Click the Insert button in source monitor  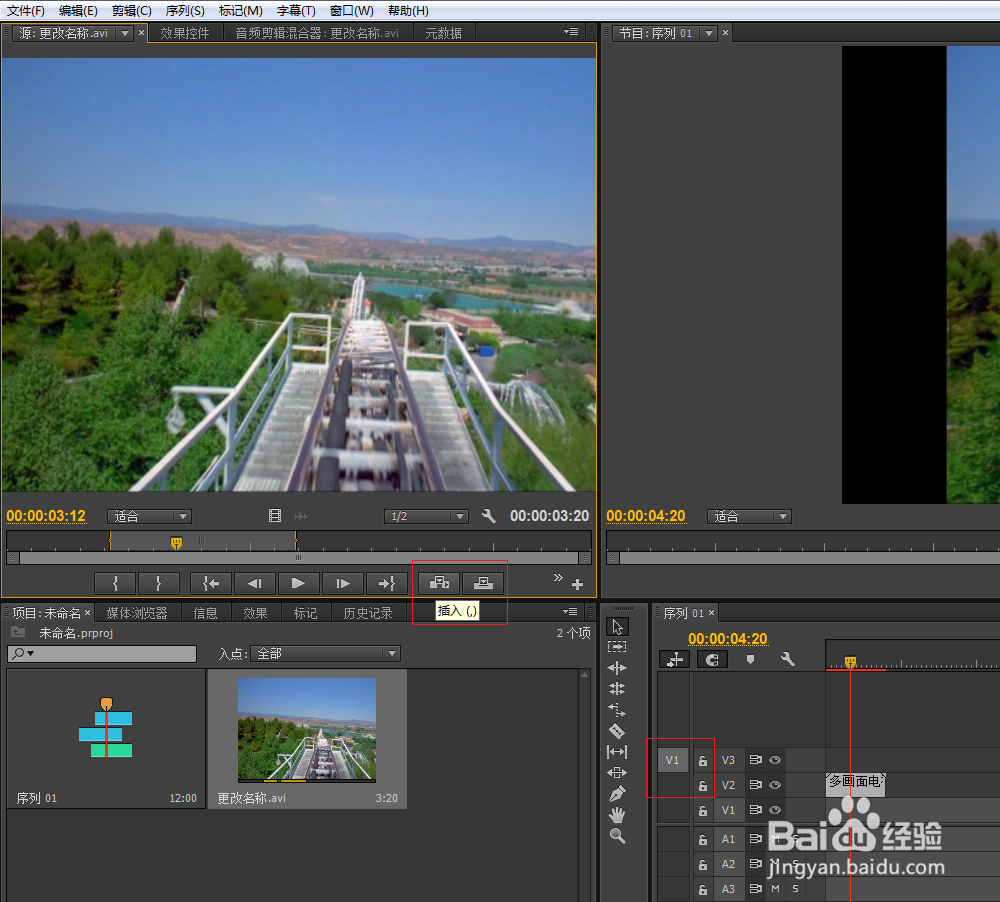[x=439, y=583]
